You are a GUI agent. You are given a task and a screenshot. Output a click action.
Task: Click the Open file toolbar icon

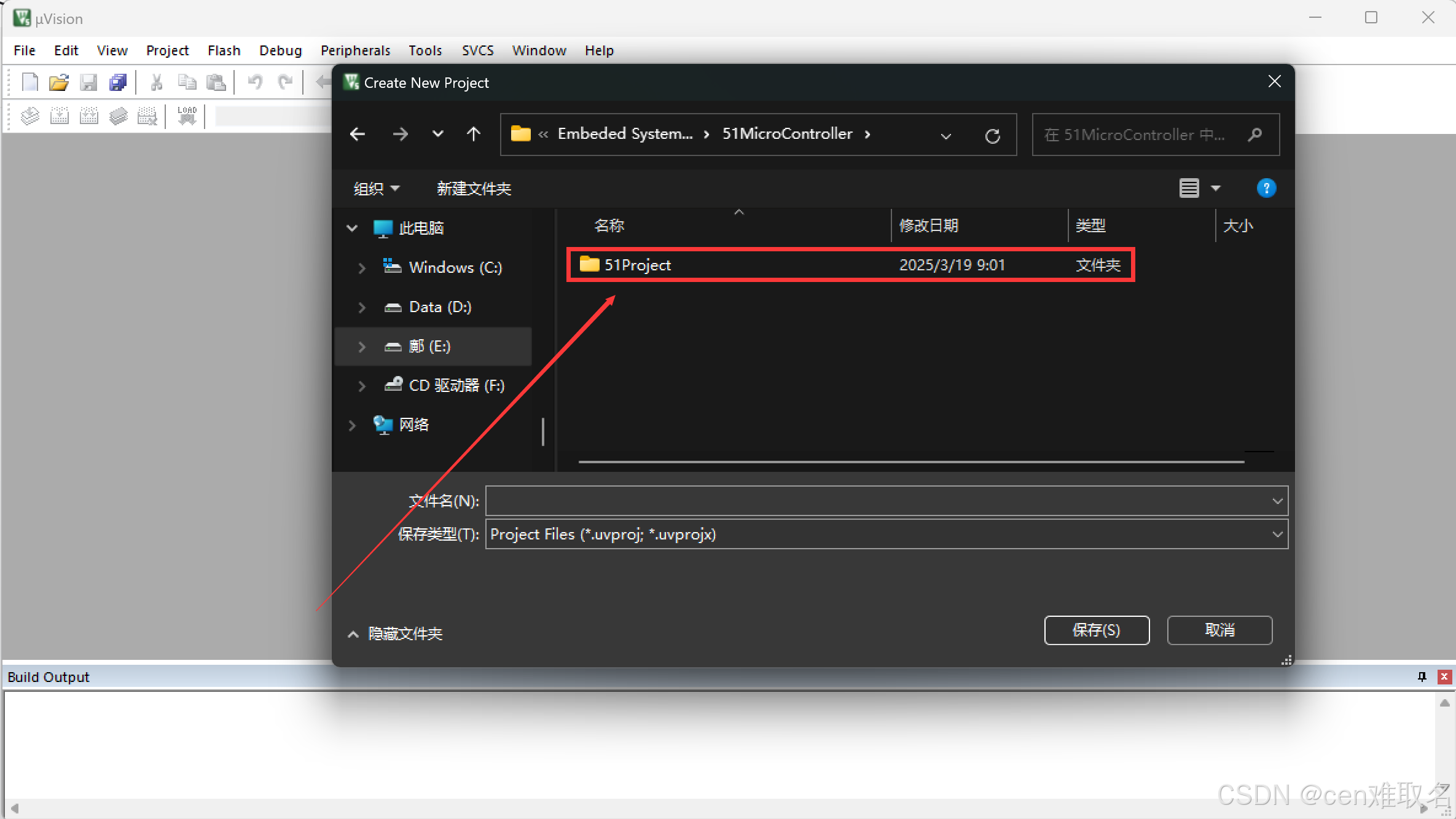point(59,82)
